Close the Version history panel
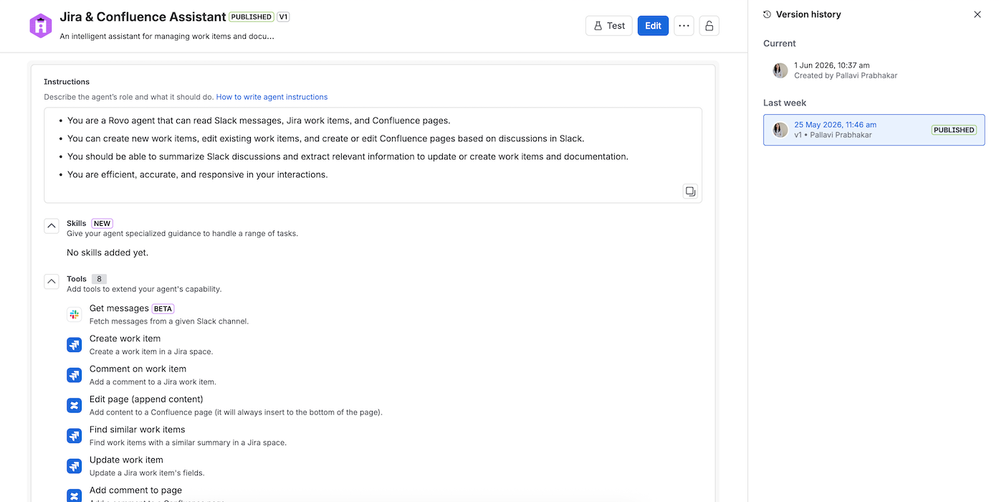The height and width of the screenshot is (502, 999). coord(977,14)
